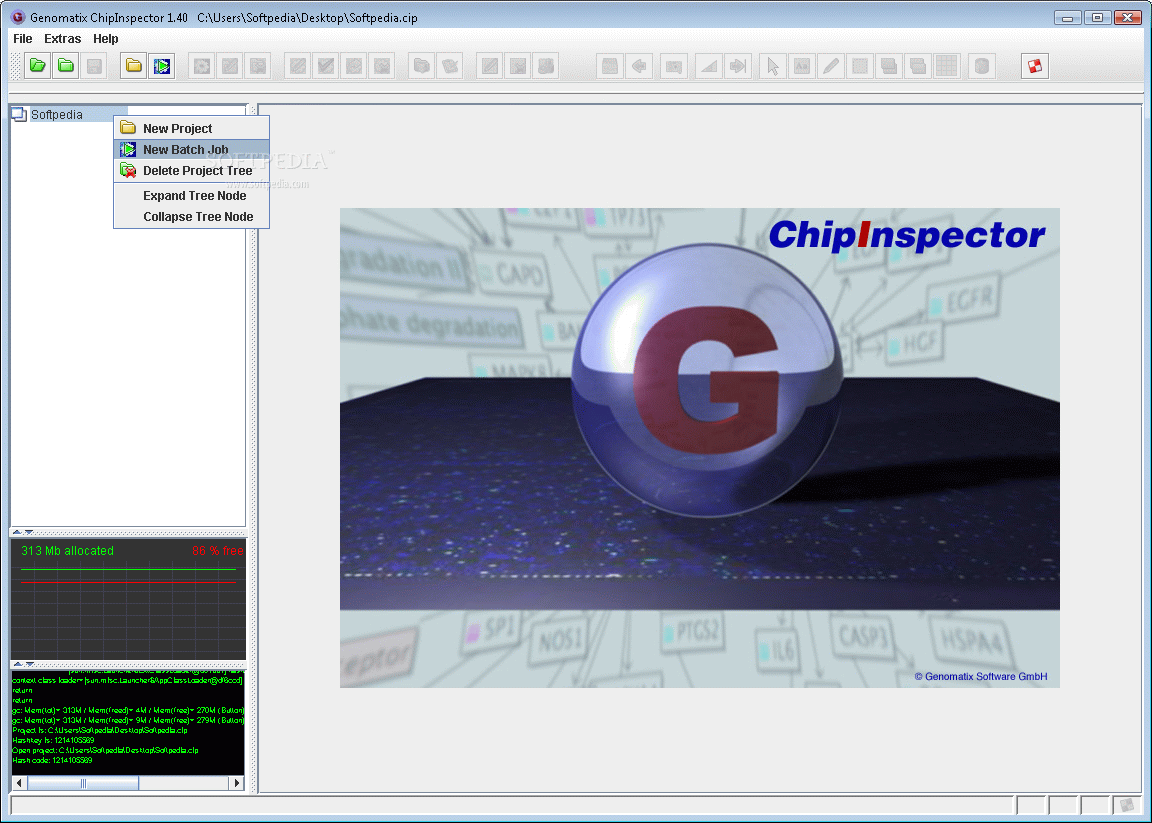Click the console horizontal scrollbar thumb
Screen dimensions: 1152x823
tap(83, 783)
